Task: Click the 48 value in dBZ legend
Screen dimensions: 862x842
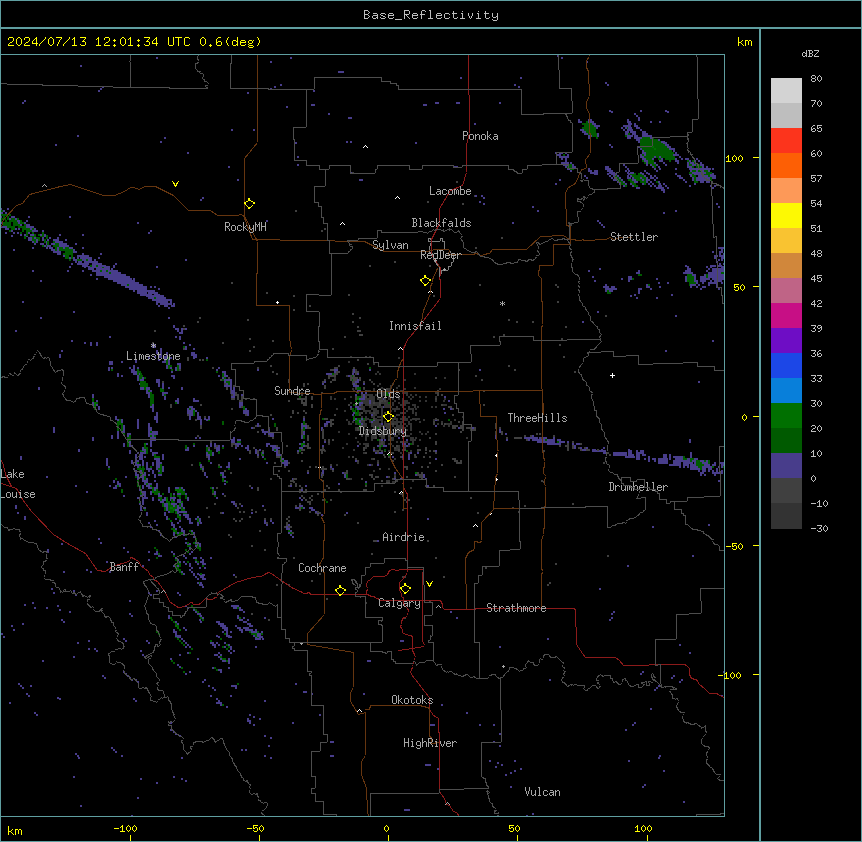Action: pyautogui.click(x=816, y=253)
